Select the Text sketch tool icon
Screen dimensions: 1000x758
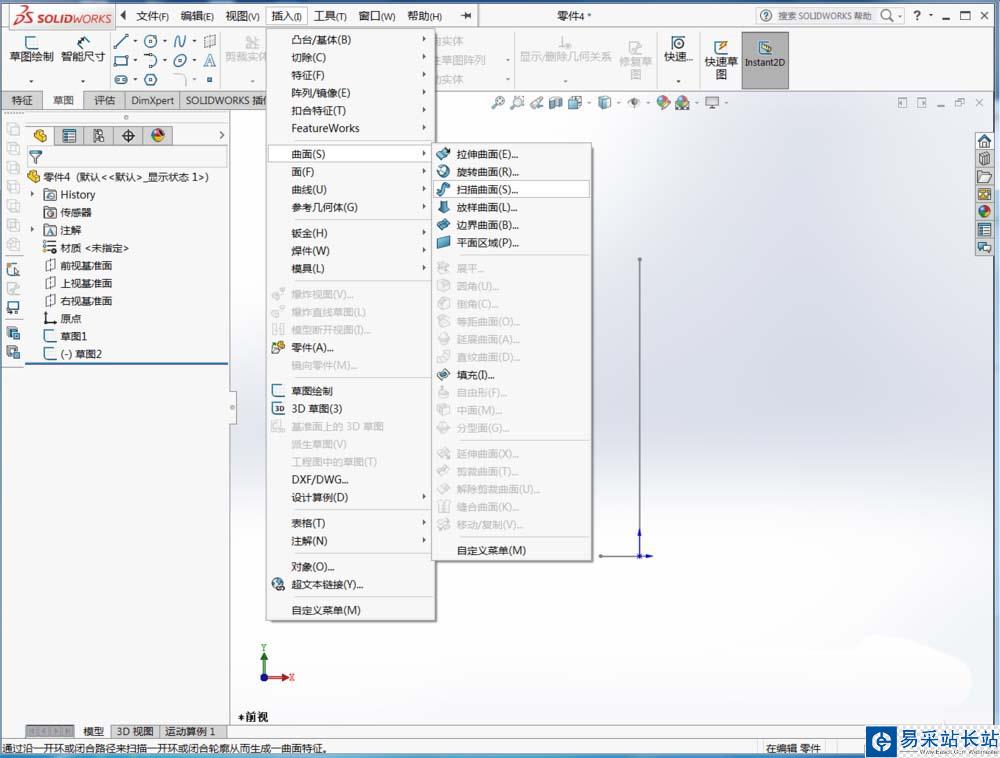209,61
